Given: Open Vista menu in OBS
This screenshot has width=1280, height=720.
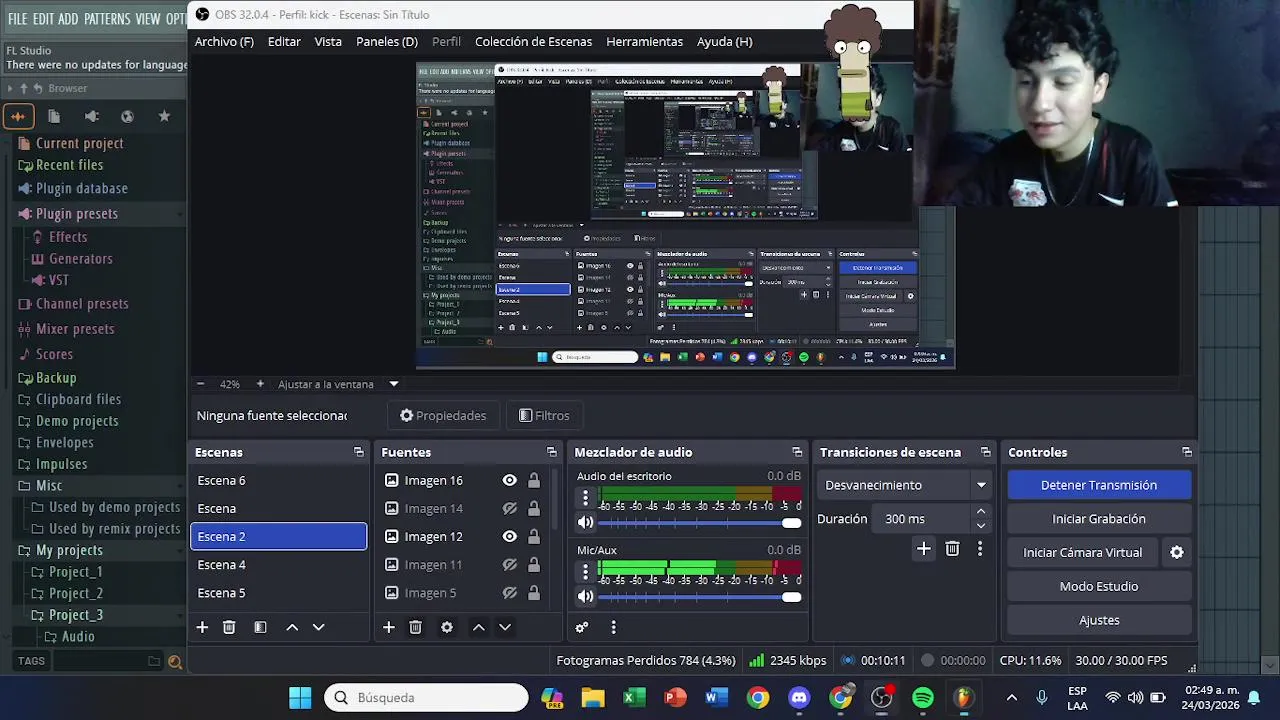Looking at the screenshot, I should coord(328,41).
